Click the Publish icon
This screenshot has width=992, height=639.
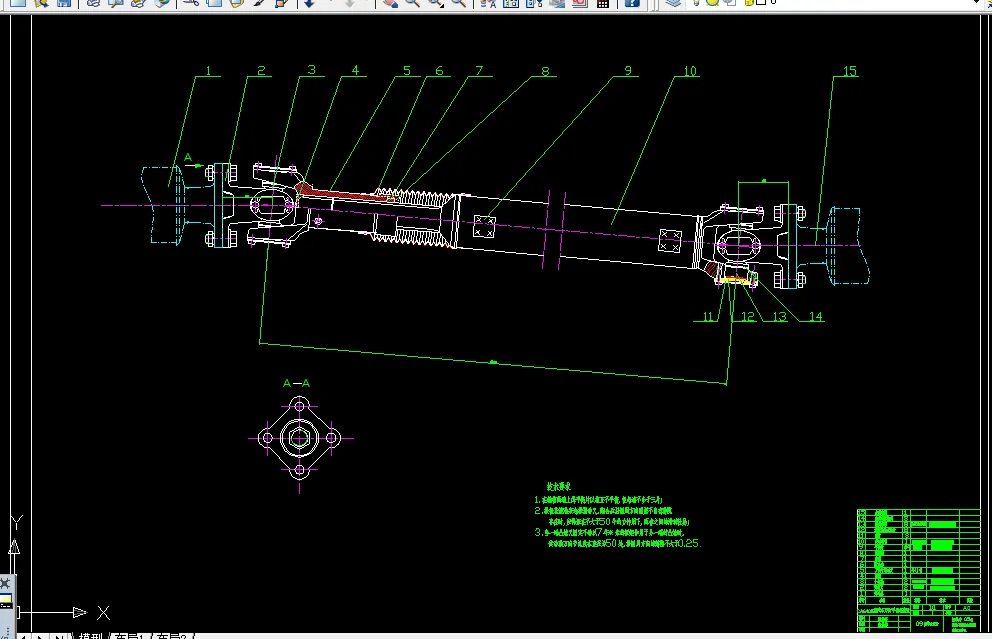139,3
